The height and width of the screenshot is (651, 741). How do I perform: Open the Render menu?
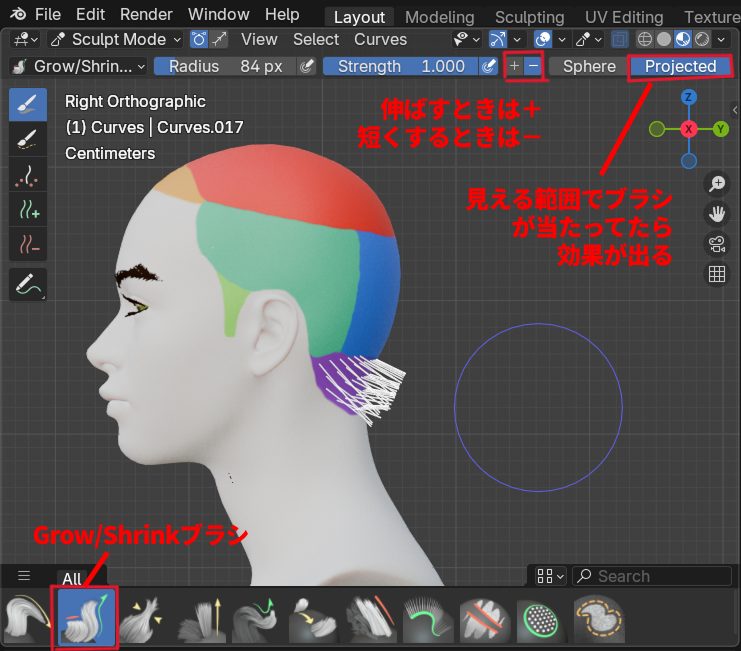click(x=146, y=14)
